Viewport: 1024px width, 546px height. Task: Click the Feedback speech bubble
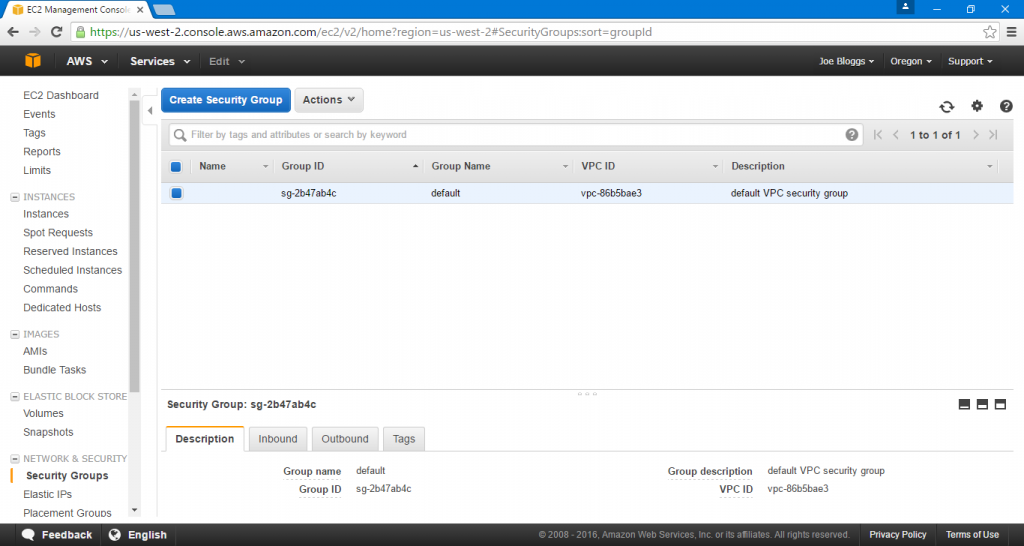click(x=28, y=534)
